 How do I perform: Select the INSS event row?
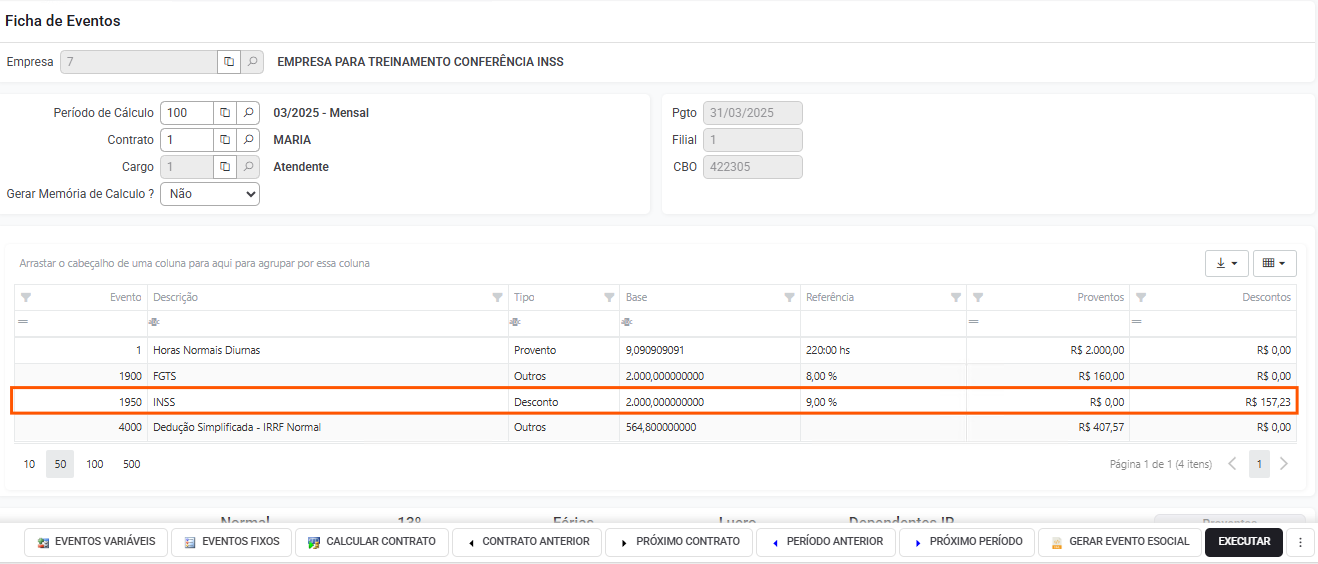pyautogui.click(x=655, y=402)
